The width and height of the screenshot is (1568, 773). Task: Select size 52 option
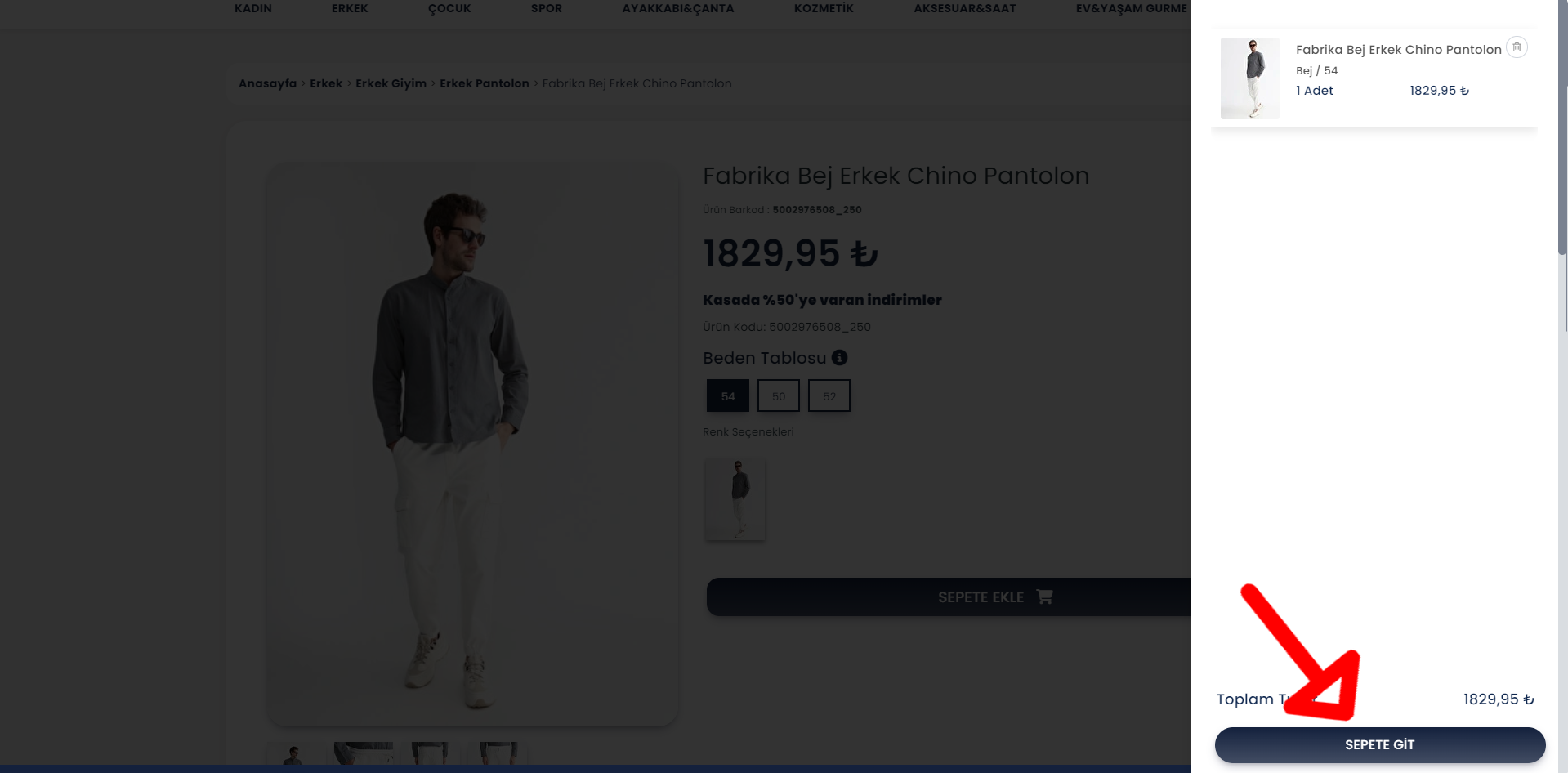pyautogui.click(x=829, y=396)
